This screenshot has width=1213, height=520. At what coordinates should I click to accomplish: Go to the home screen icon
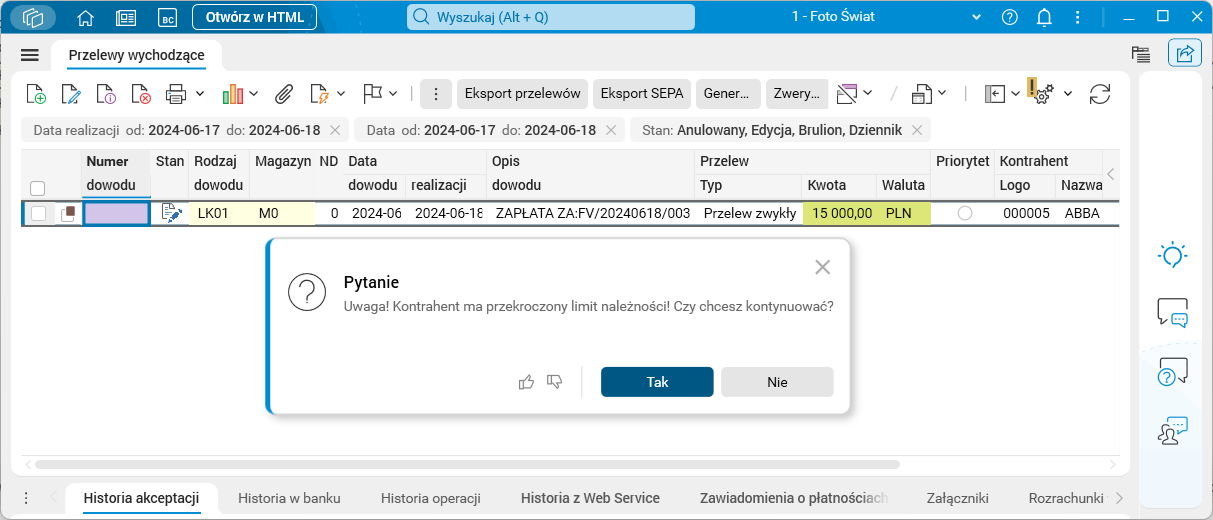click(x=86, y=17)
